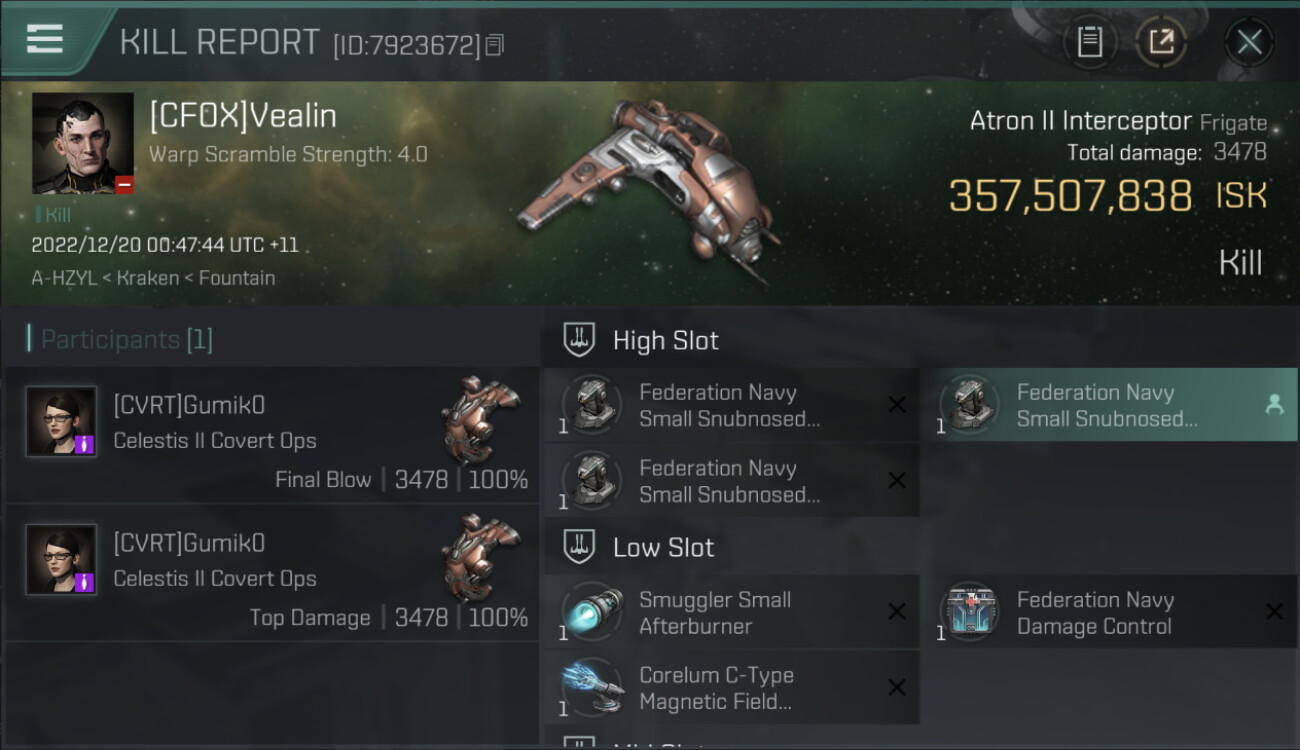1300x750 pixels.
Task: Close the kill report window
Action: 1249,42
